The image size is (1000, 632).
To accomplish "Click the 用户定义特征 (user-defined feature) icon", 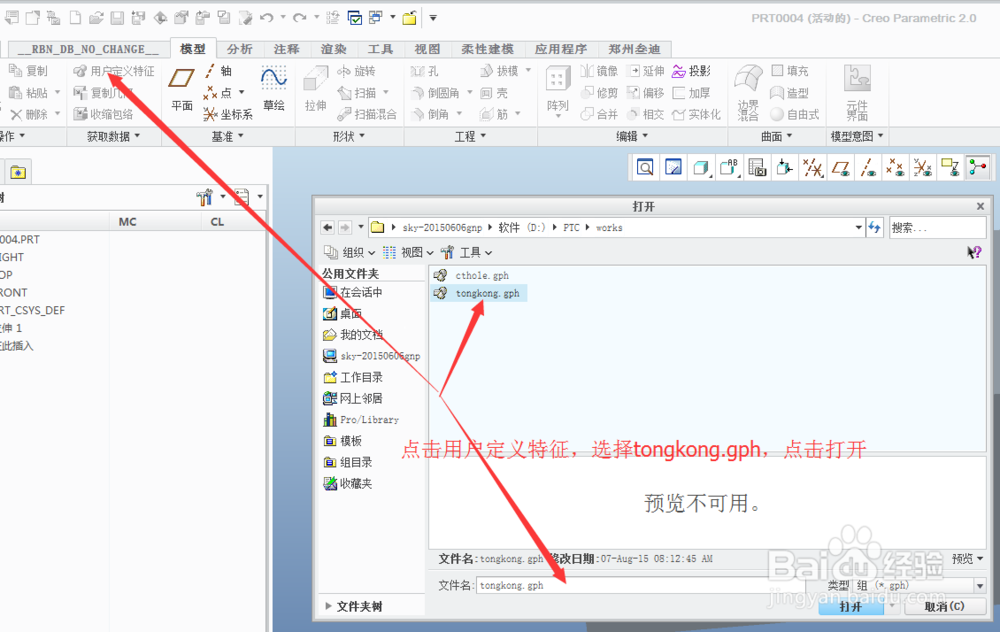I will 80,71.
